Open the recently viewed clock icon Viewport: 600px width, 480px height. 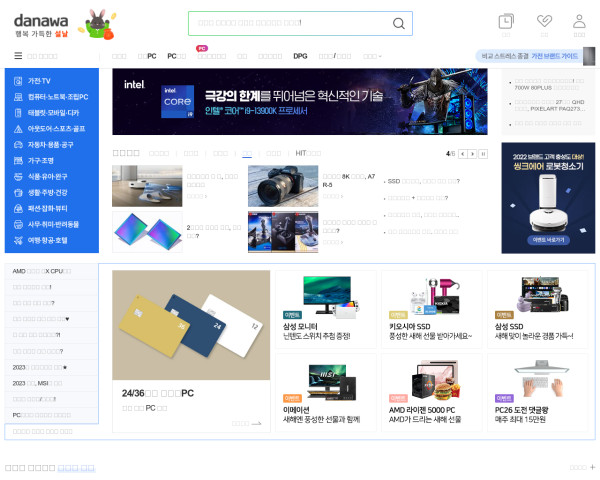[x=506, y=21]
